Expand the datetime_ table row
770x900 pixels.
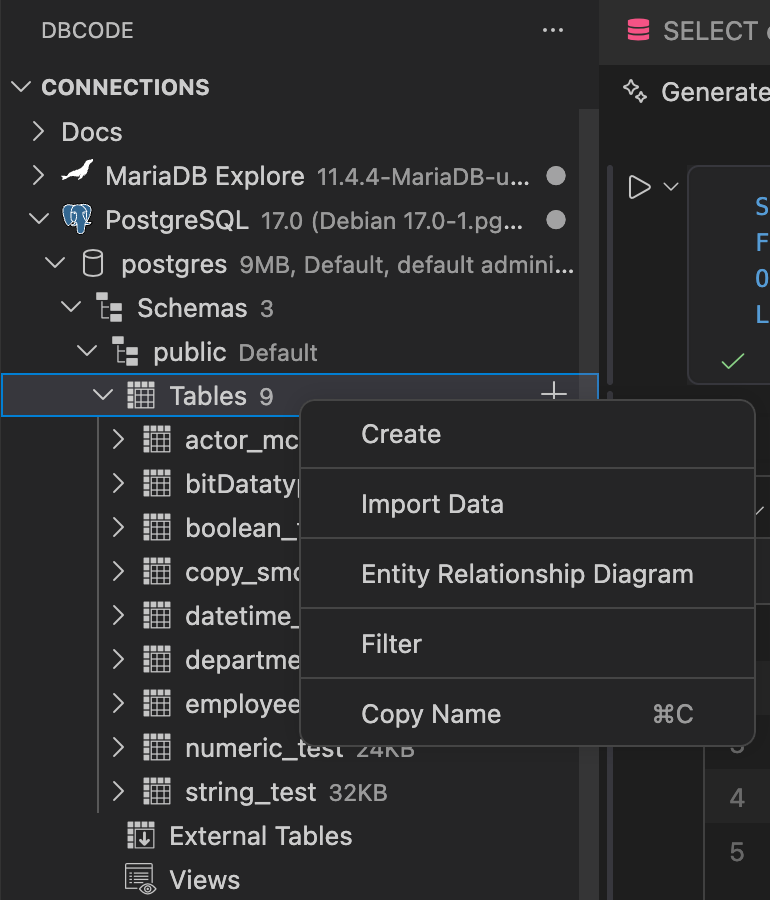pos(118,615)
